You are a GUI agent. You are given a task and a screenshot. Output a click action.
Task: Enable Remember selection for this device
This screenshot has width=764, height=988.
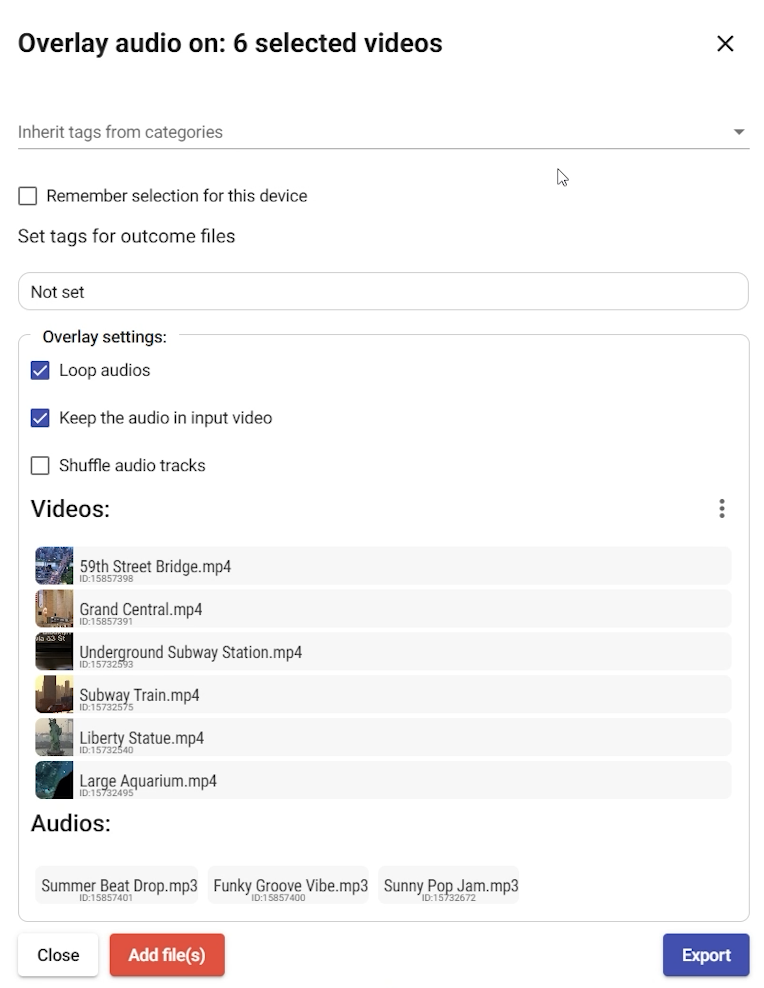[x=28, y=196]
